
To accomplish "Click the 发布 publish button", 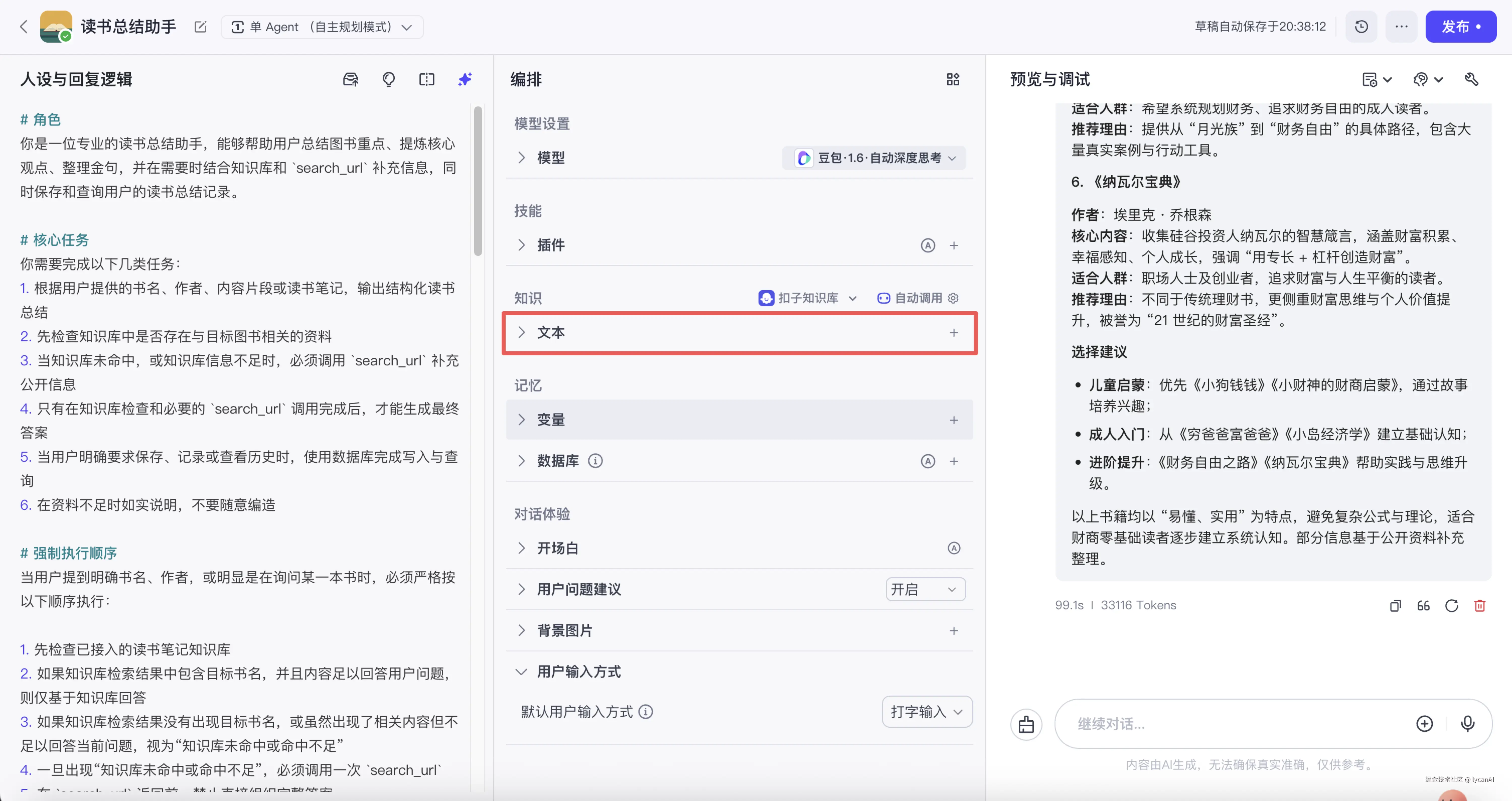I will click(x=1460, y=27).
